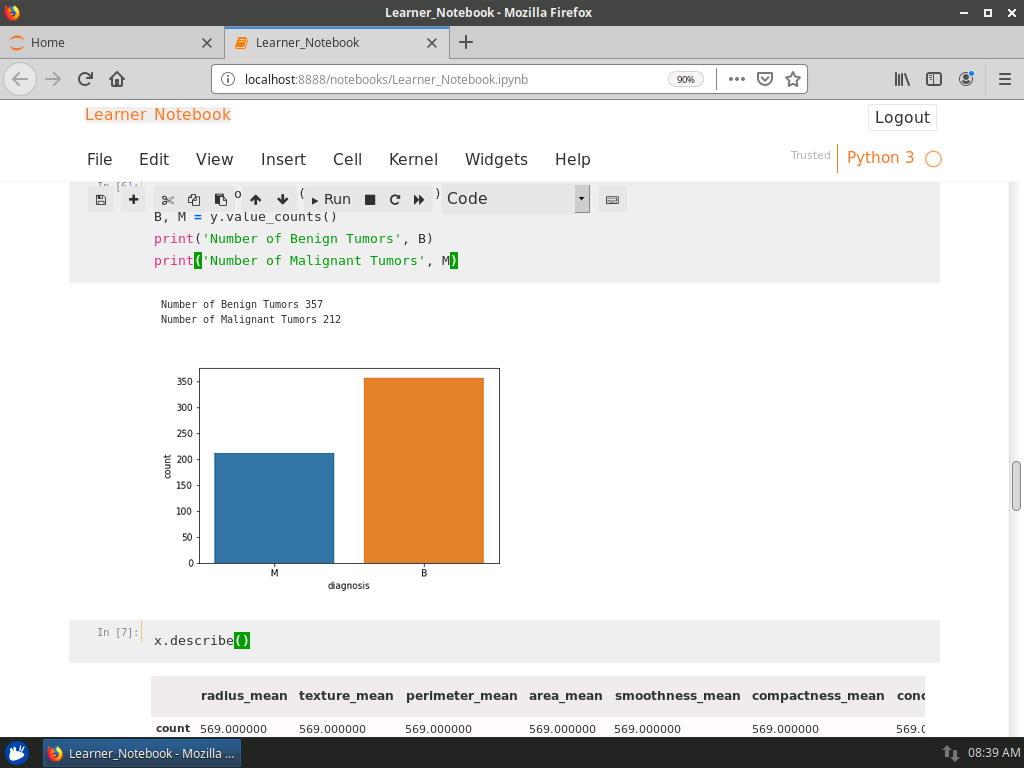Open the page actions three-dot menu
This screenshot has height=768, width=1024.
pyautogui.click(x=737, y=80)
